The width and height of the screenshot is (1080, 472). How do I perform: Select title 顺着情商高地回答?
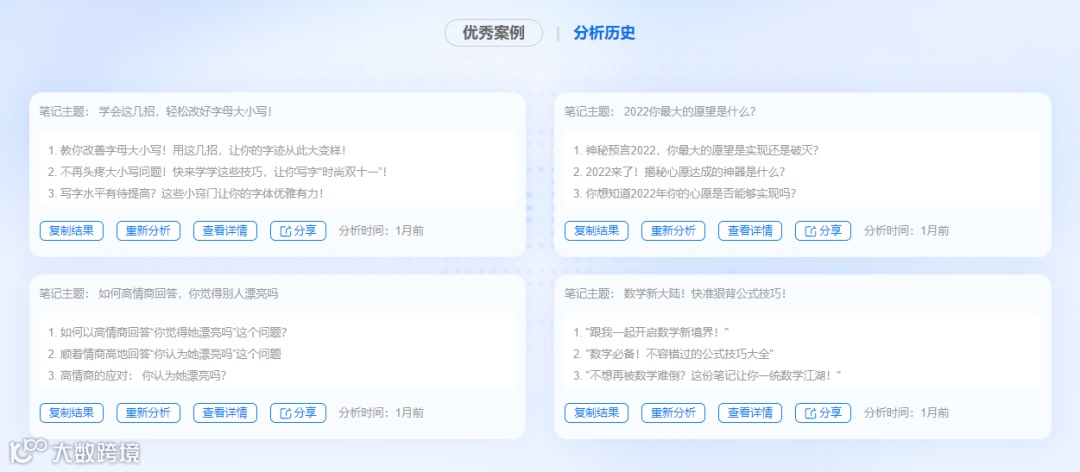point(165,354)
